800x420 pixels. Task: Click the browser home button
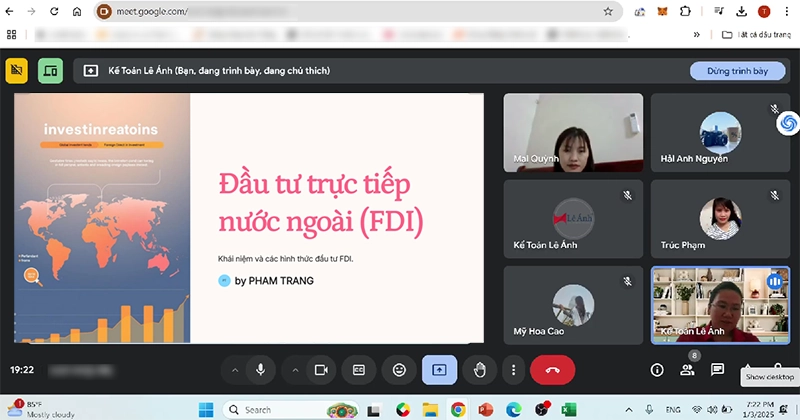point(78,12)
